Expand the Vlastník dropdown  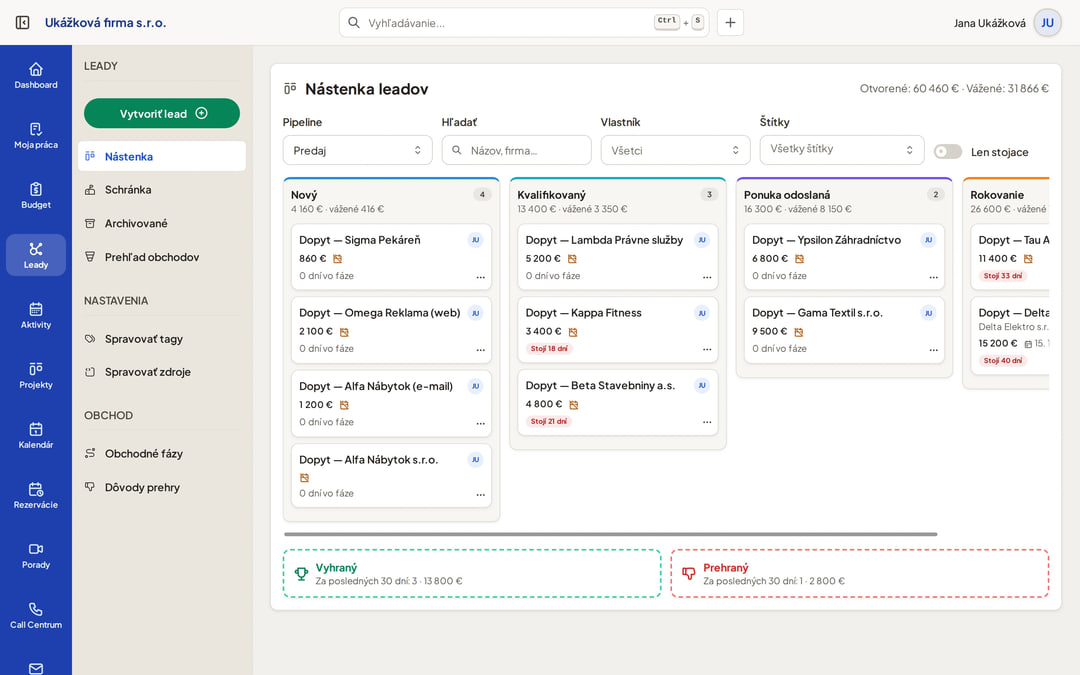coord(675,150)
